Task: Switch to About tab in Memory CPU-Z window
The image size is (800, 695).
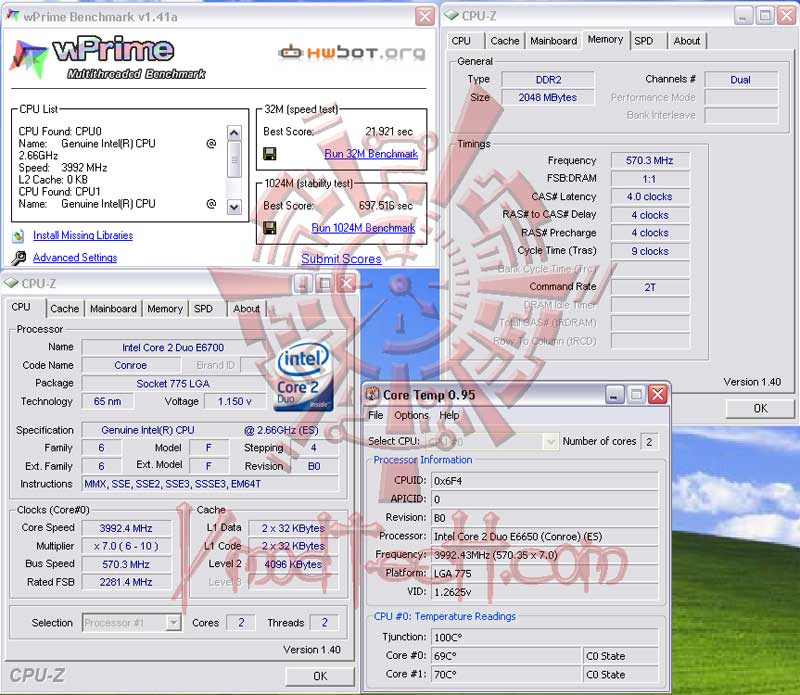Action: click(687, 41)
